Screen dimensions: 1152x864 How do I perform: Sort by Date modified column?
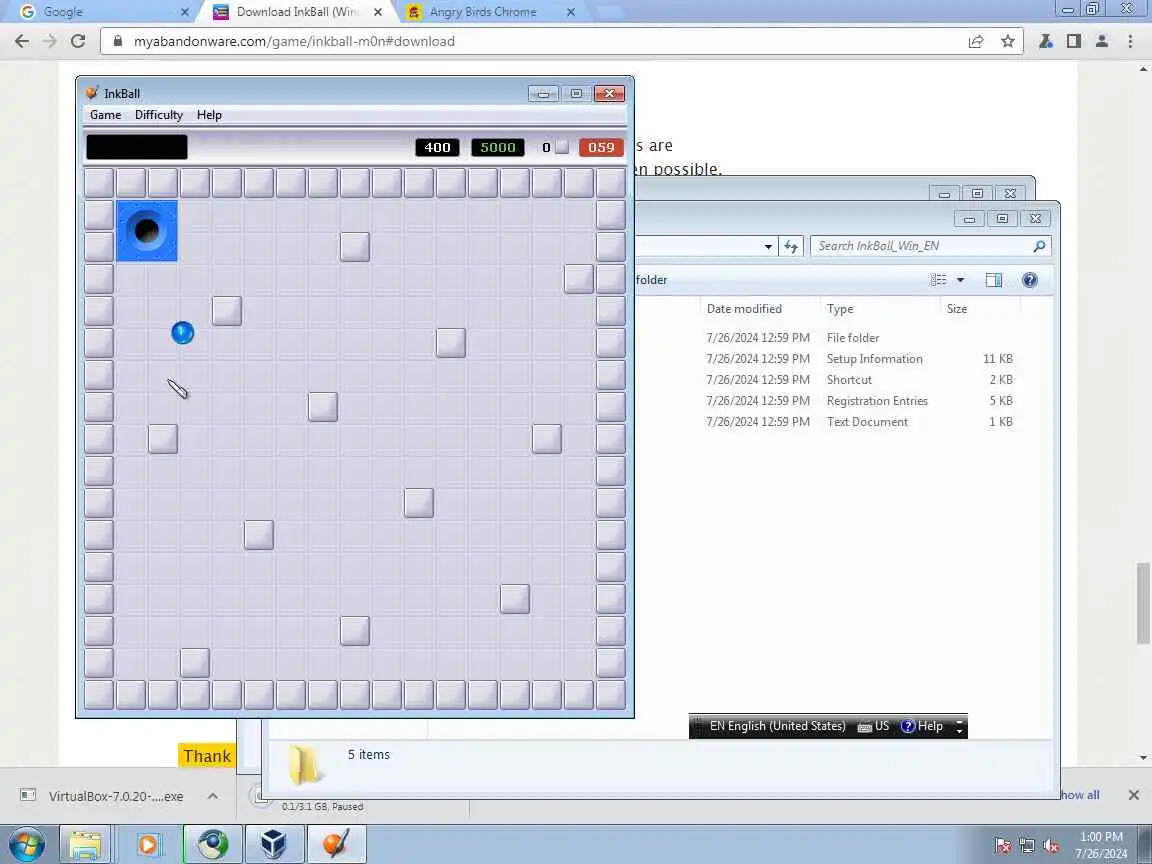[744, 309]
